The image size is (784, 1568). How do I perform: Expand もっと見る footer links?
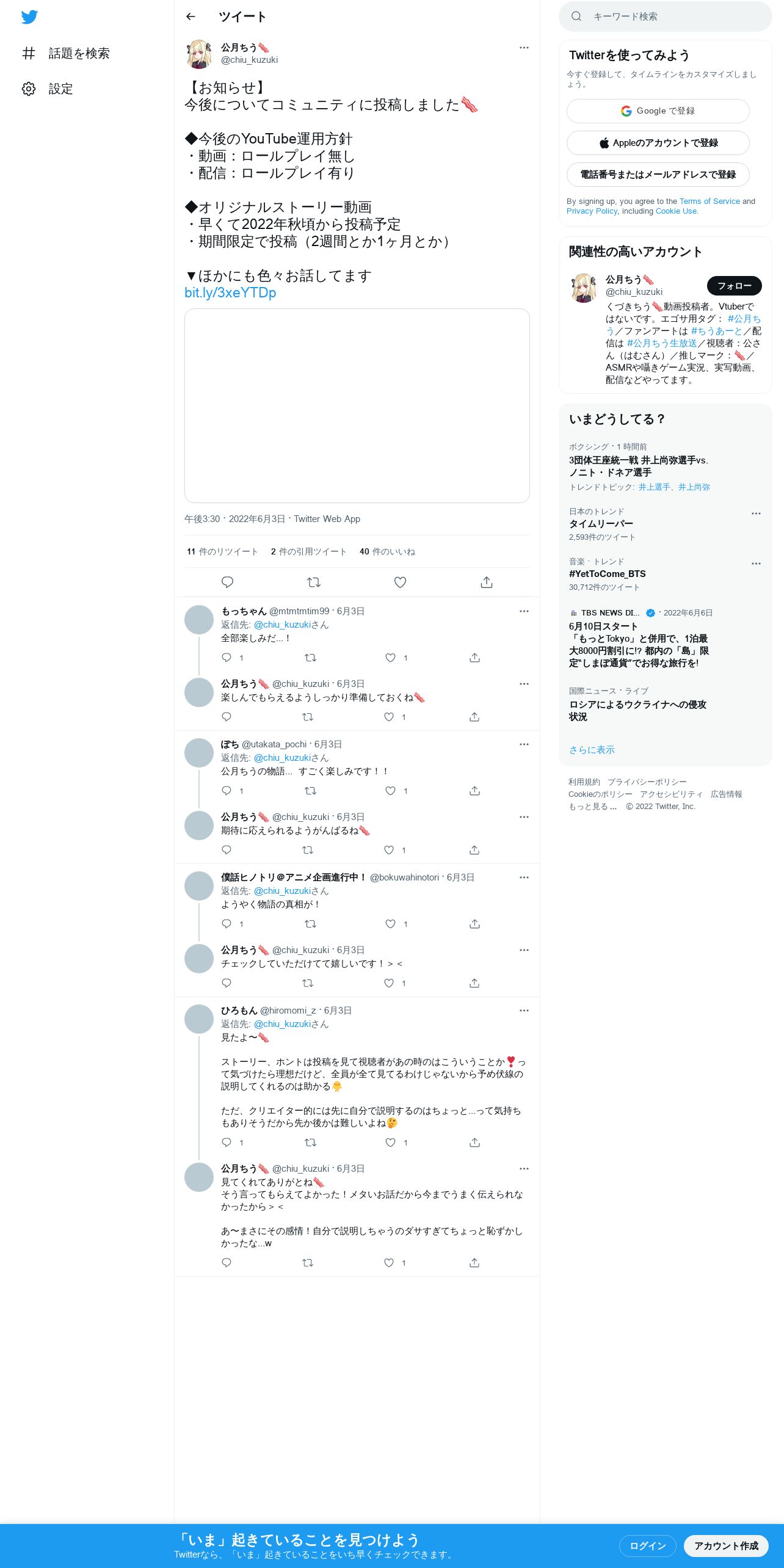pyautogui.click(x=592, y=807)
